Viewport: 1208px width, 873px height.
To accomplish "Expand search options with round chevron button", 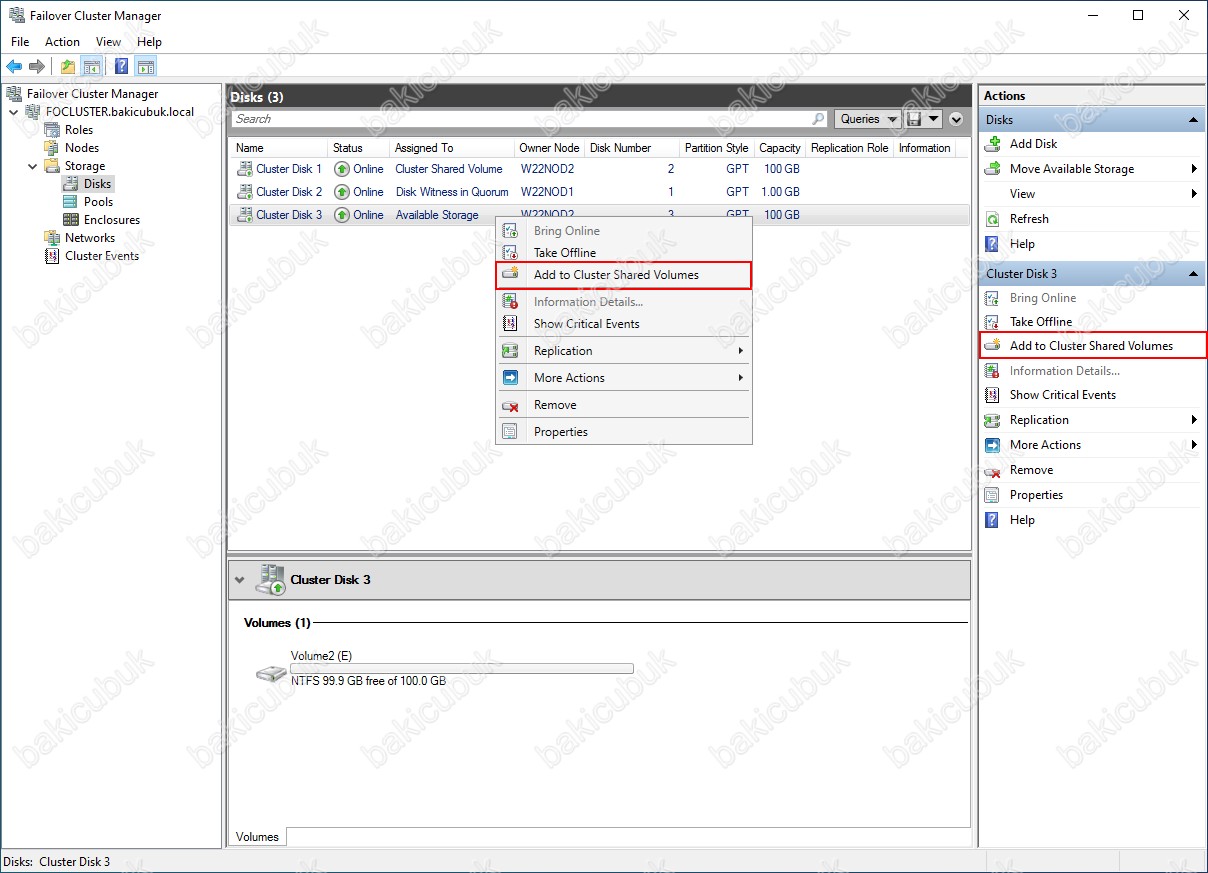I will pyautogui.click(x=956, y=119).
